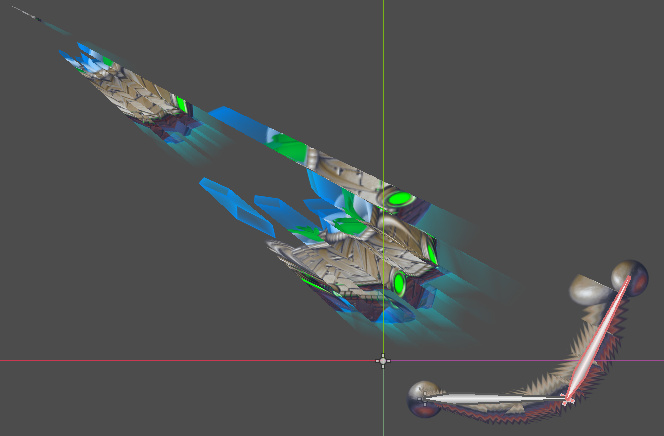Click the green oval on the upper ship strip
Image resolution: width=664 pixels, height=436 pixels.
401,199
